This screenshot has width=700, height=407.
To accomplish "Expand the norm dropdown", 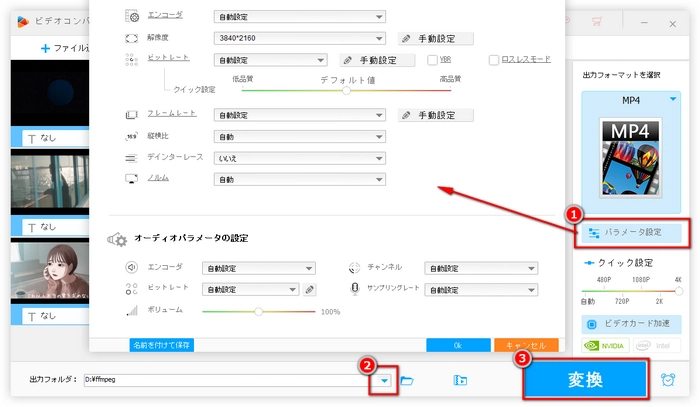I will pyautogui.click(x=300, y=179).
